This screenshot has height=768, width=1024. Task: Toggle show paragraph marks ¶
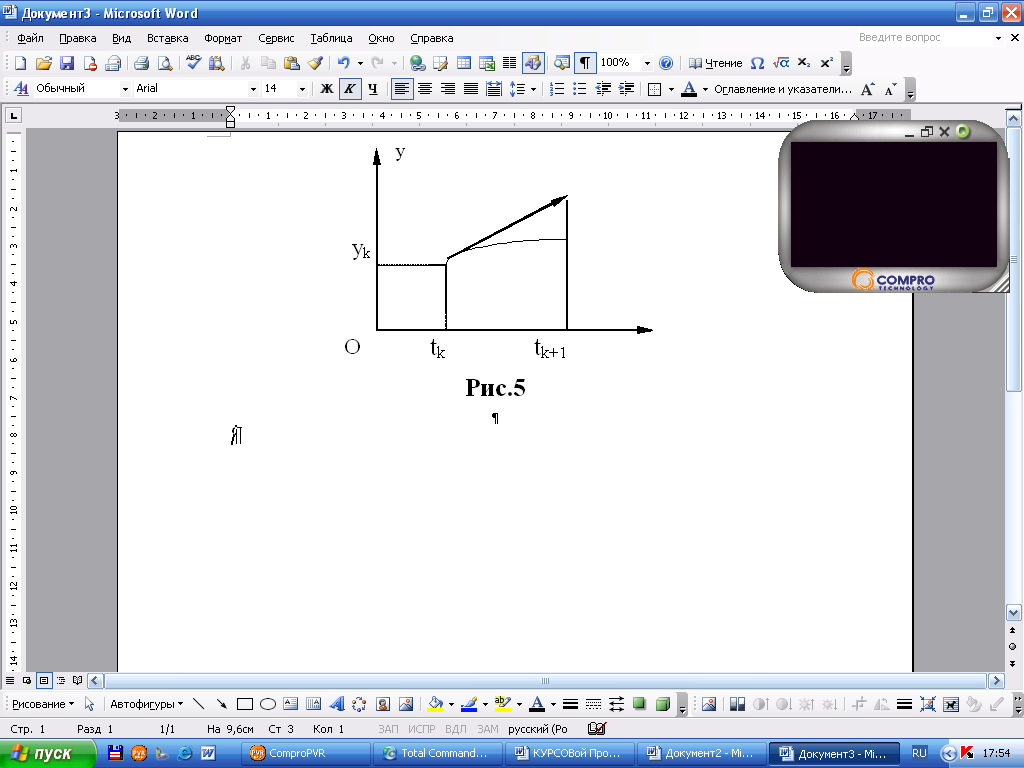pos(585,63)
